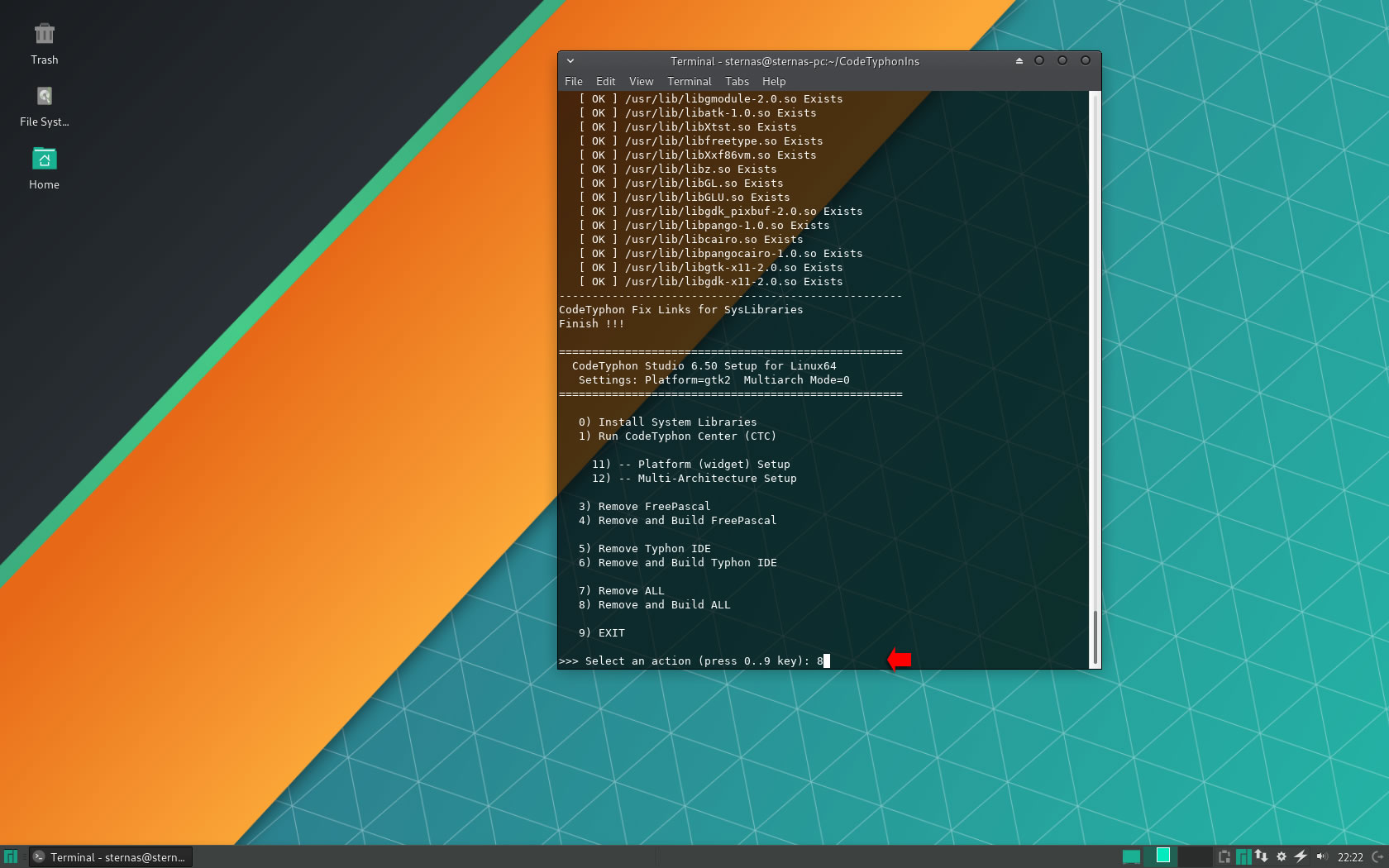Screen dimensions: 1389x868
Task: Click the Manjaro updates tray icon
Action: (1243, 857)
